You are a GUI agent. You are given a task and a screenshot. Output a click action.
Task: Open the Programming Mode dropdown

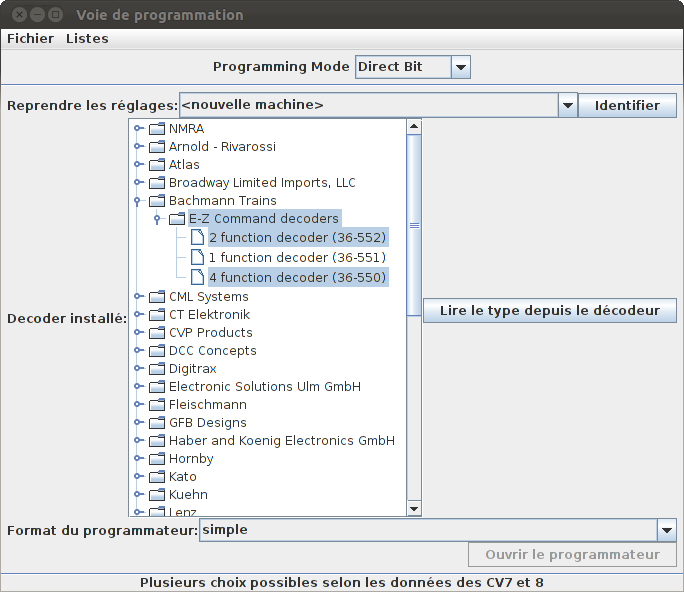(461, 67)
